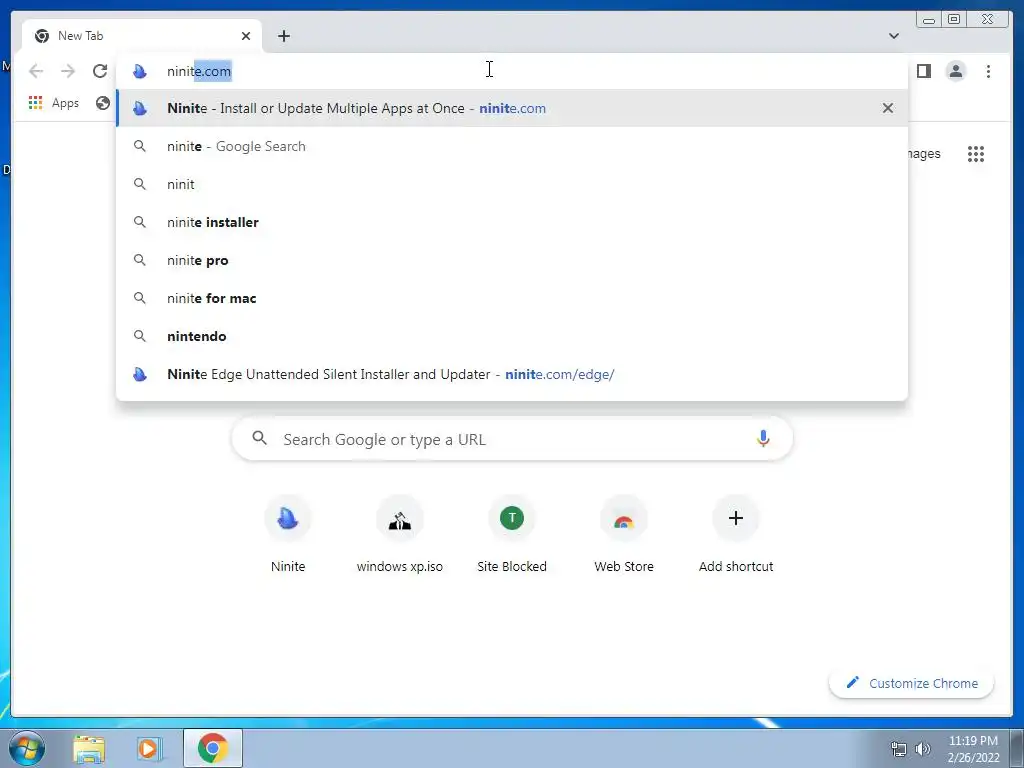Screen dimensions: 1024x768
Task: Launch Windows Media Player from taskbar
Action: [x=149, y=748]
